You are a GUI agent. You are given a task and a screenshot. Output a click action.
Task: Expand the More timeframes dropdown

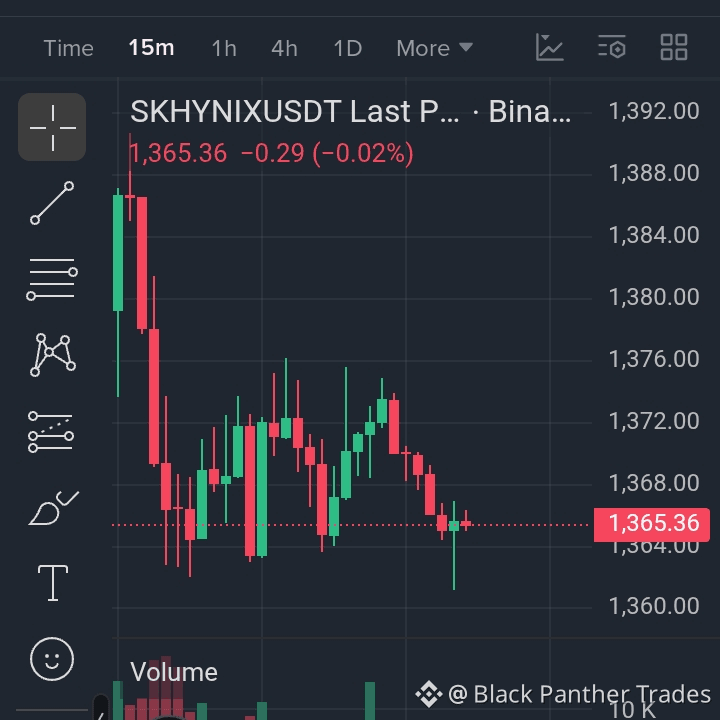coord(434,48)
